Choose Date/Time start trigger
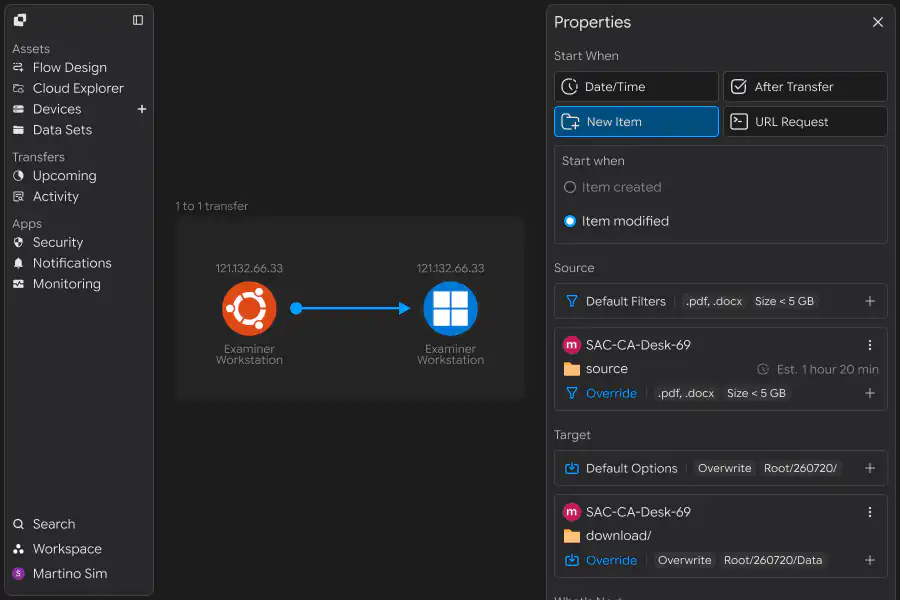The image size is (900, 600). coord(636,87)
